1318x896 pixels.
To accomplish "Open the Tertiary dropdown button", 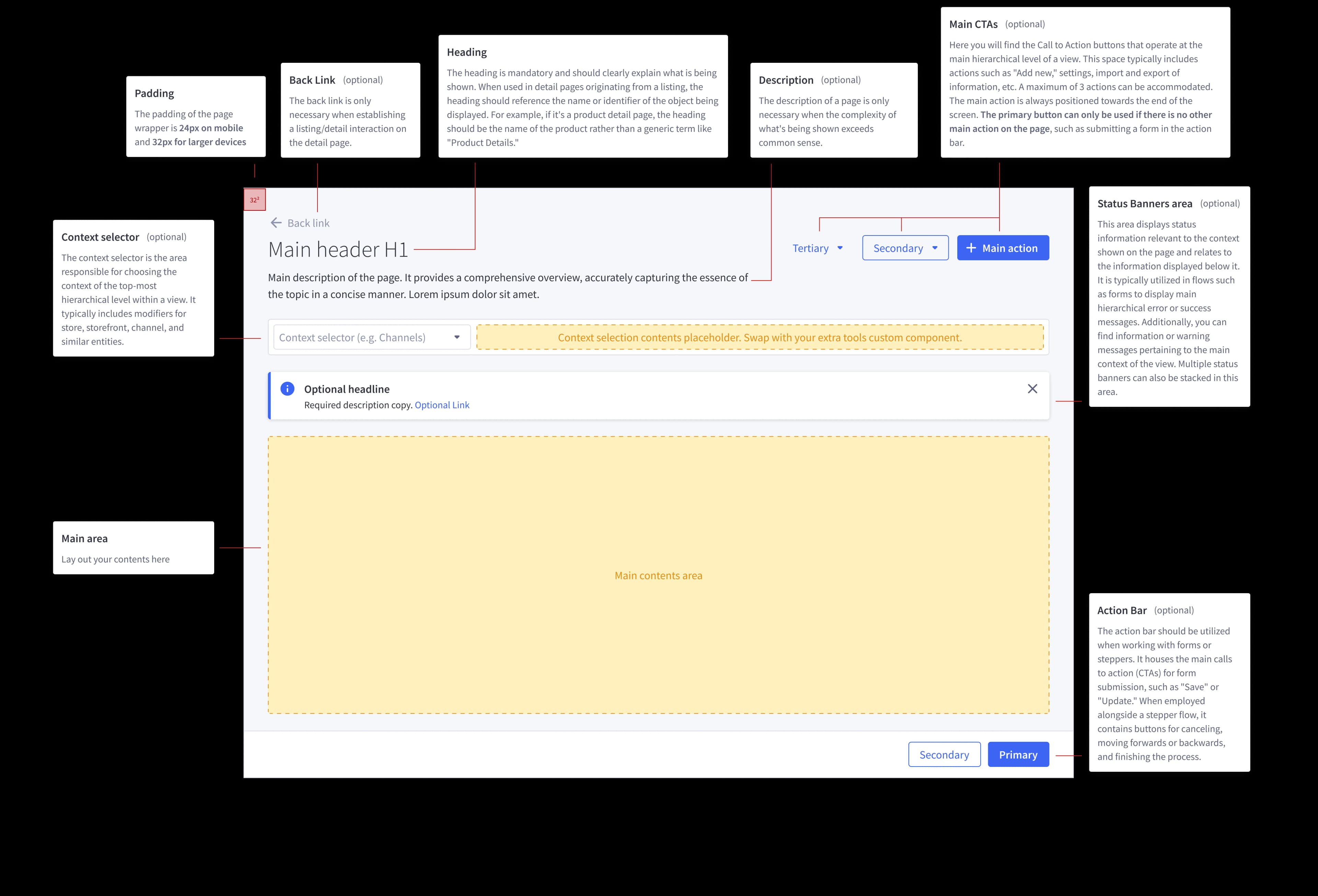I will click(x=818, y=249).
